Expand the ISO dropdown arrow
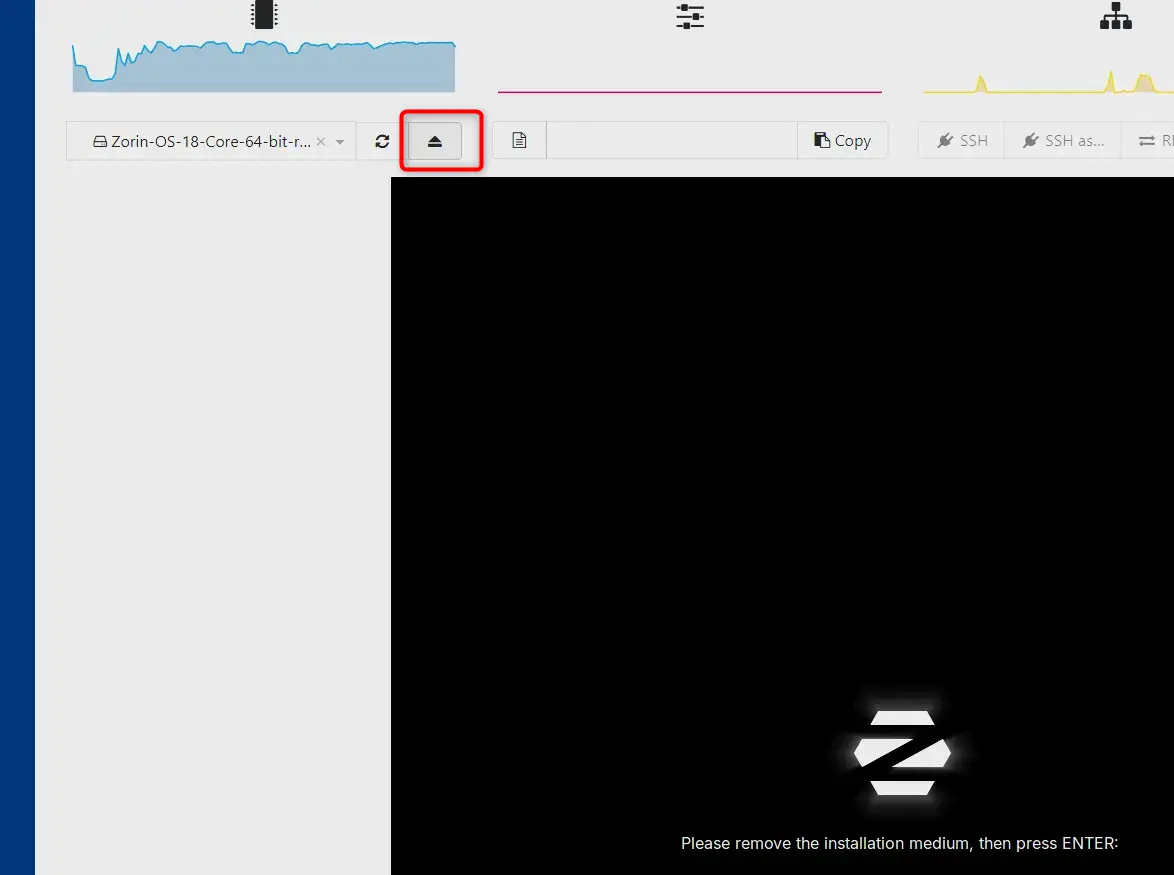The width and height of the screenshot is (1174, 875). click(340, 142)
